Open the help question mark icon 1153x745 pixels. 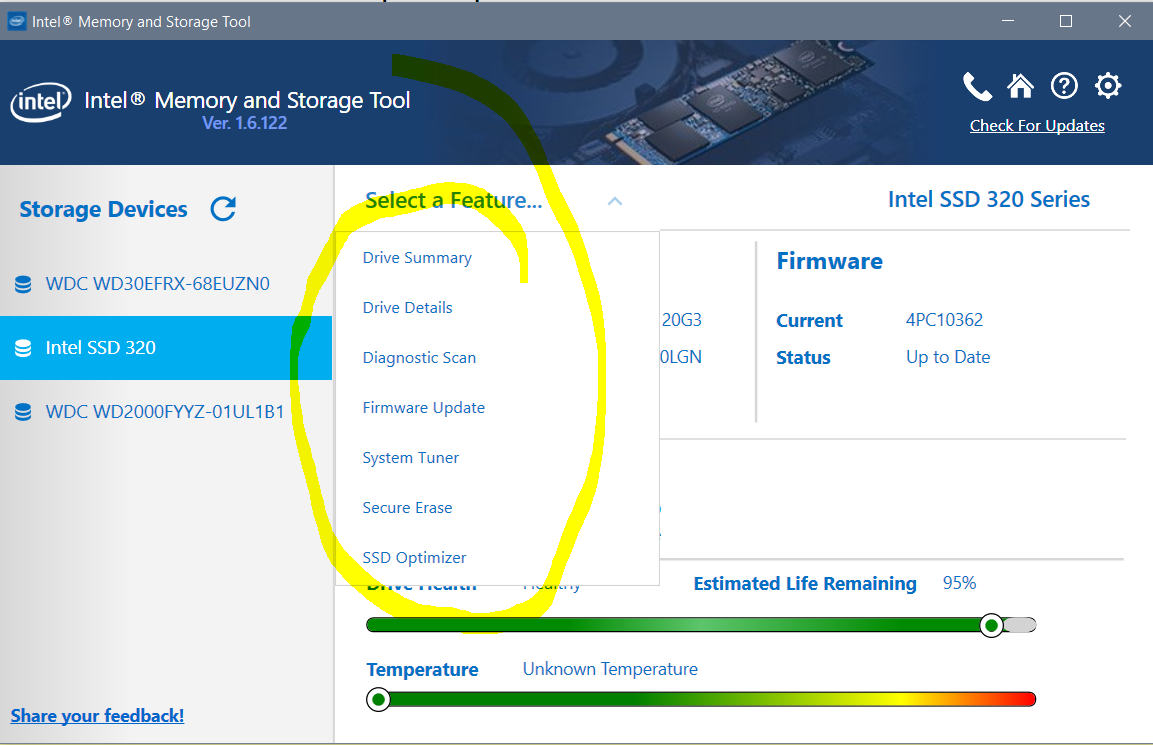coord(1064,86)
